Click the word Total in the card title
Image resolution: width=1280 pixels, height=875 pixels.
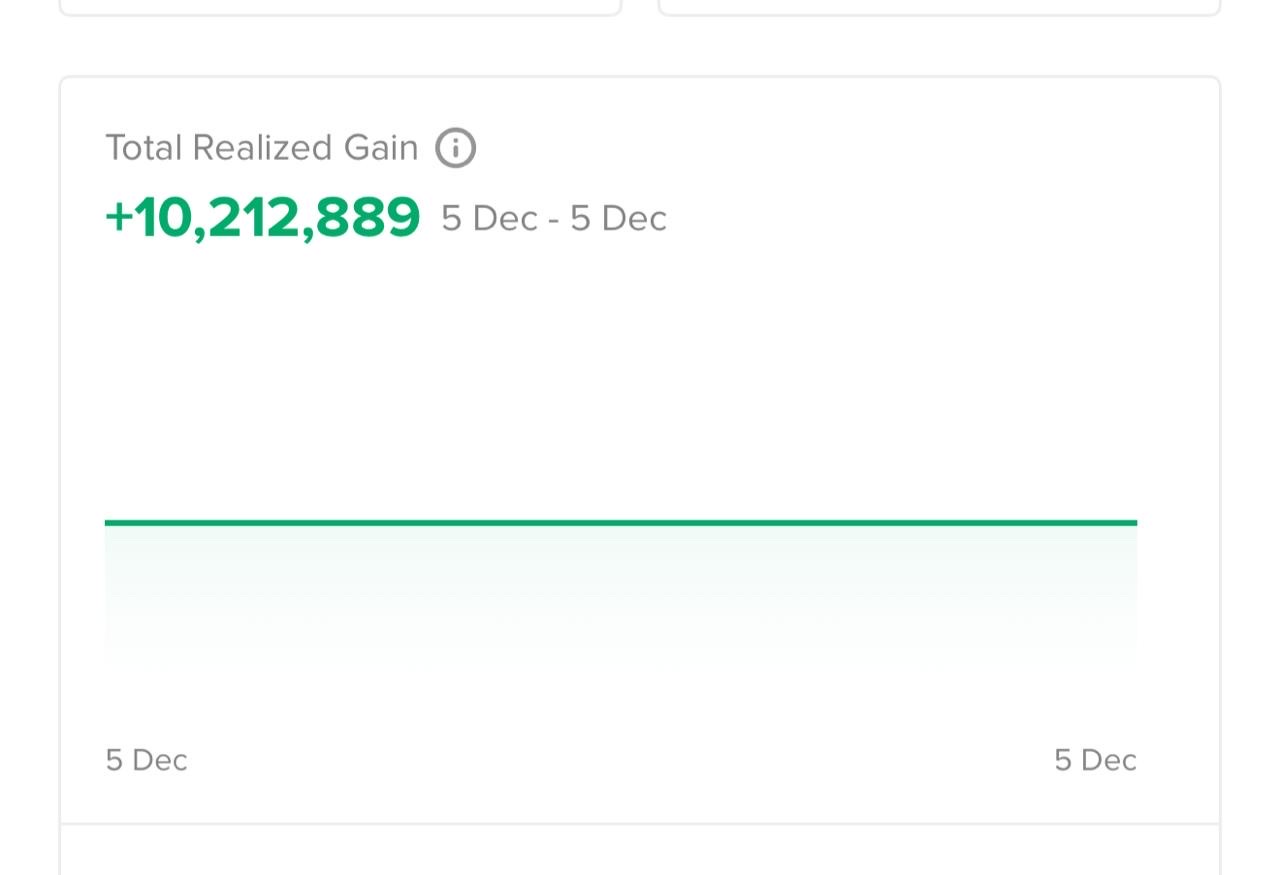(144, 148)
